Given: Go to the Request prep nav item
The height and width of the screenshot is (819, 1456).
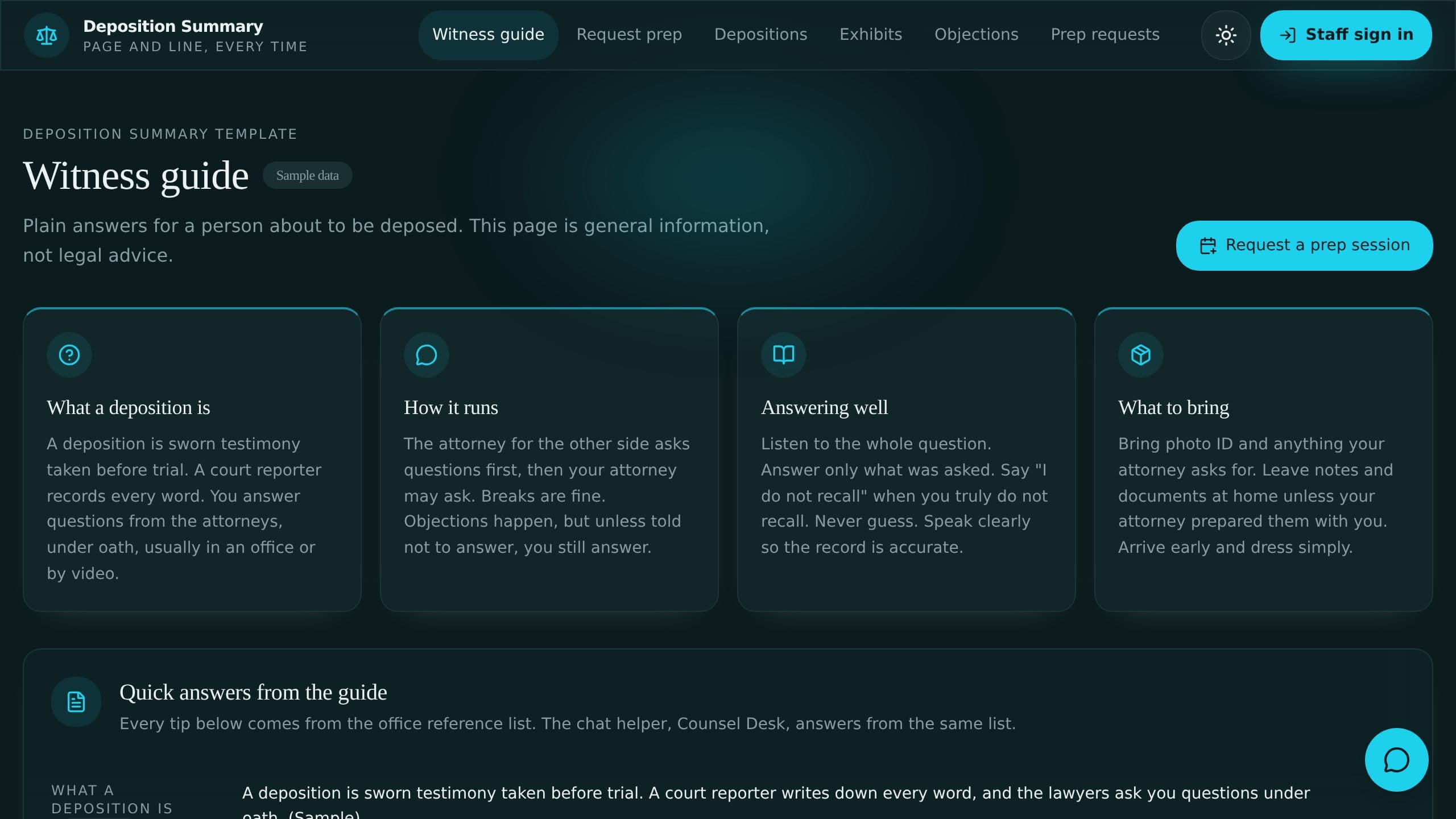Looking at the screenshot, I should (x=629, y=35).
